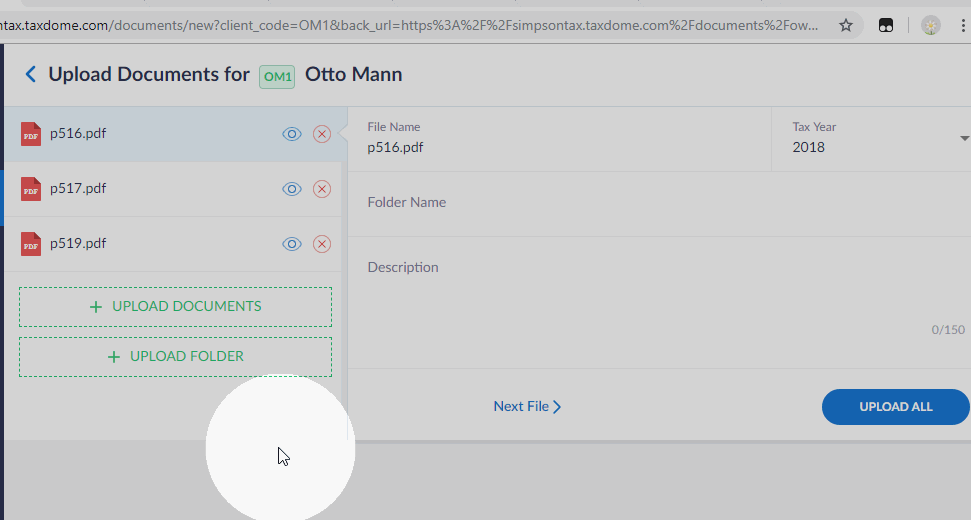Select the p516.pdf PDF file icon

coord(30,134)
